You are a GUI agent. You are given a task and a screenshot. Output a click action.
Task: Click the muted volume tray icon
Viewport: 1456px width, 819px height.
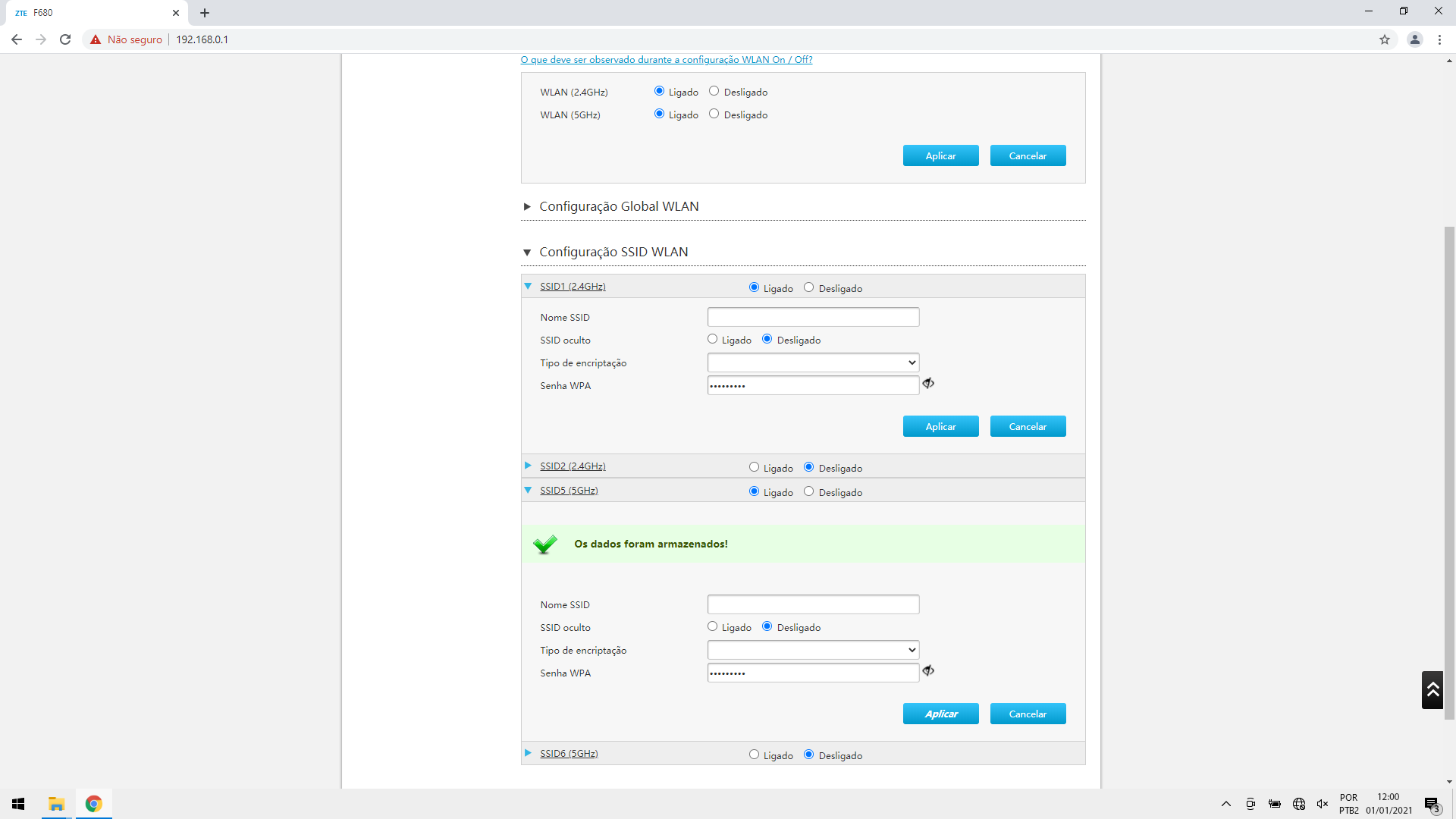(x=1323, y=804)
